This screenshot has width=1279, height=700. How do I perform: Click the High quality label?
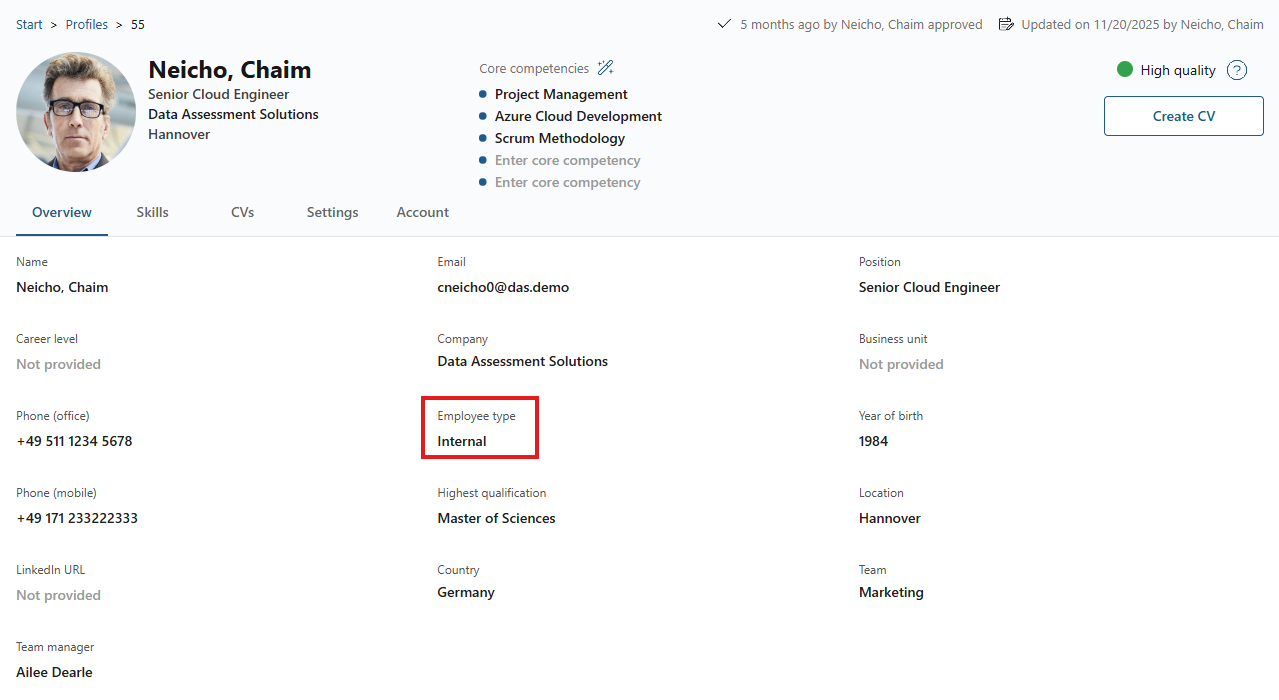pyautogui.click(x=1178, y=70)
